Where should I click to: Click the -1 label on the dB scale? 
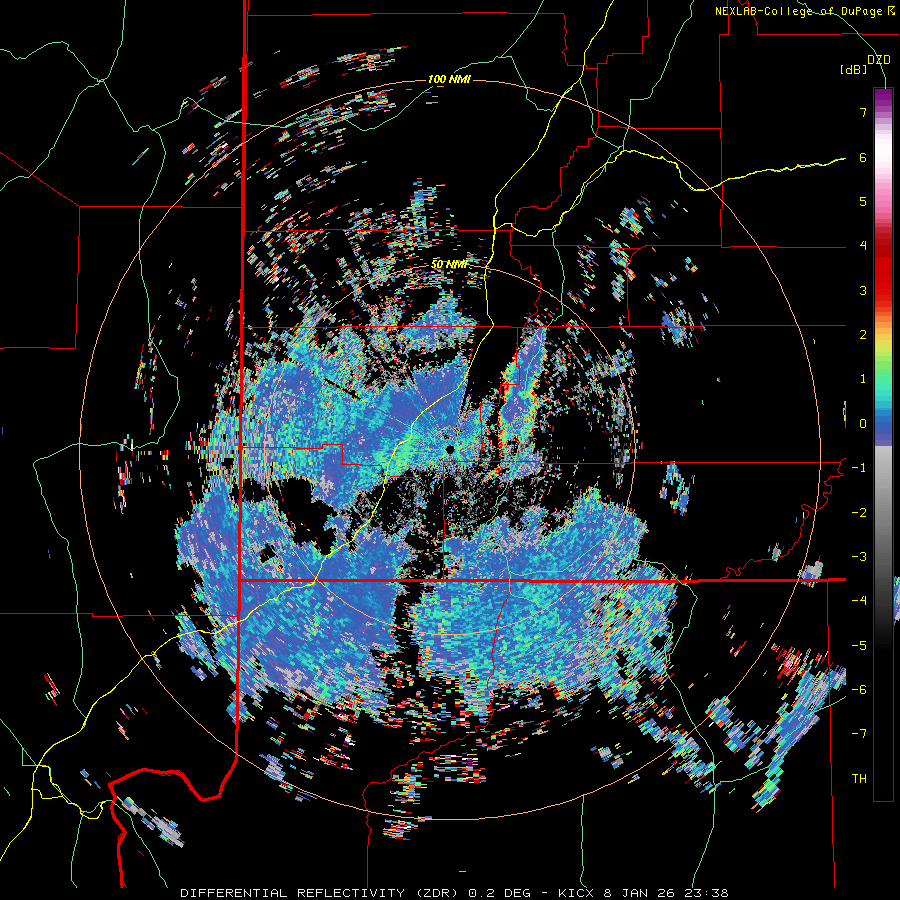coord(859,468)
